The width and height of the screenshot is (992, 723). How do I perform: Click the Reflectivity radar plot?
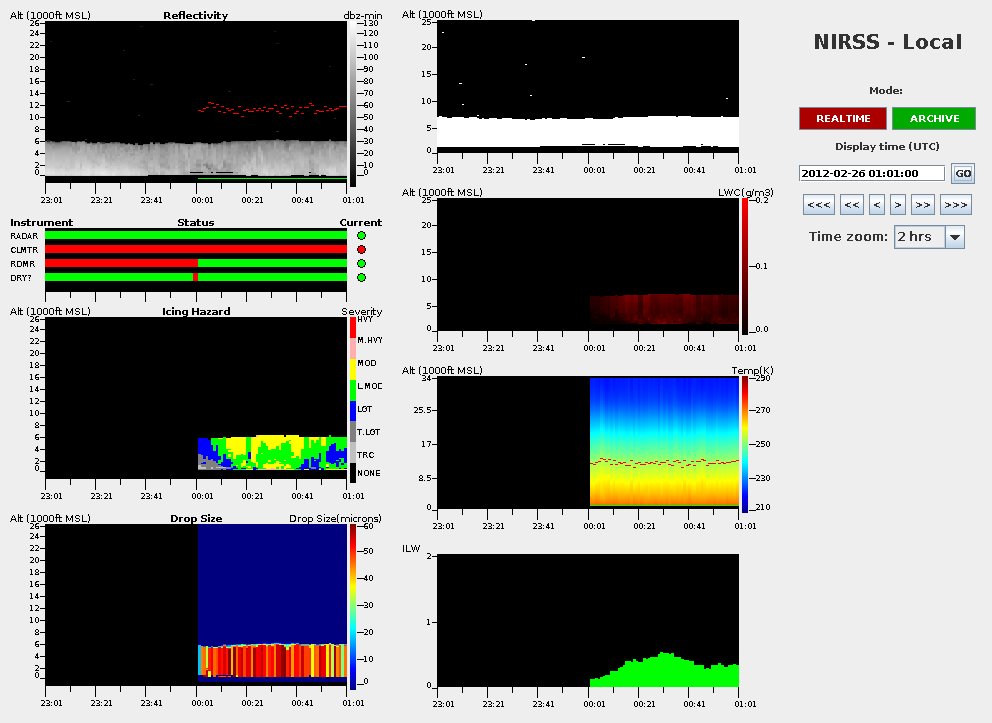point(196,100)
